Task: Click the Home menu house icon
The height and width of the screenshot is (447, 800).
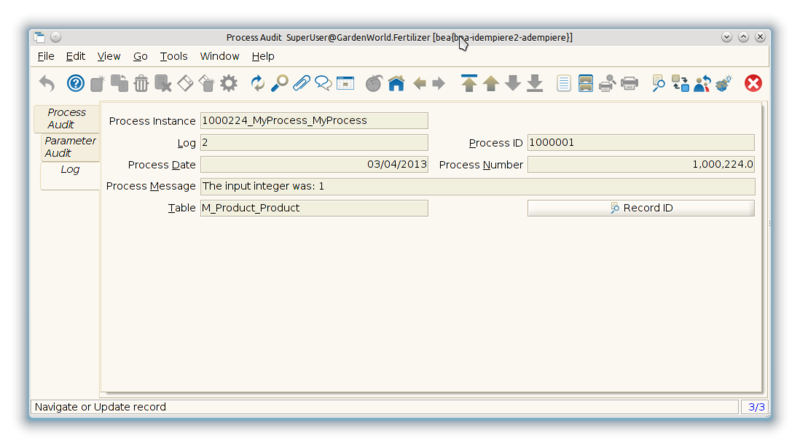Action: [x=396, y=83]
